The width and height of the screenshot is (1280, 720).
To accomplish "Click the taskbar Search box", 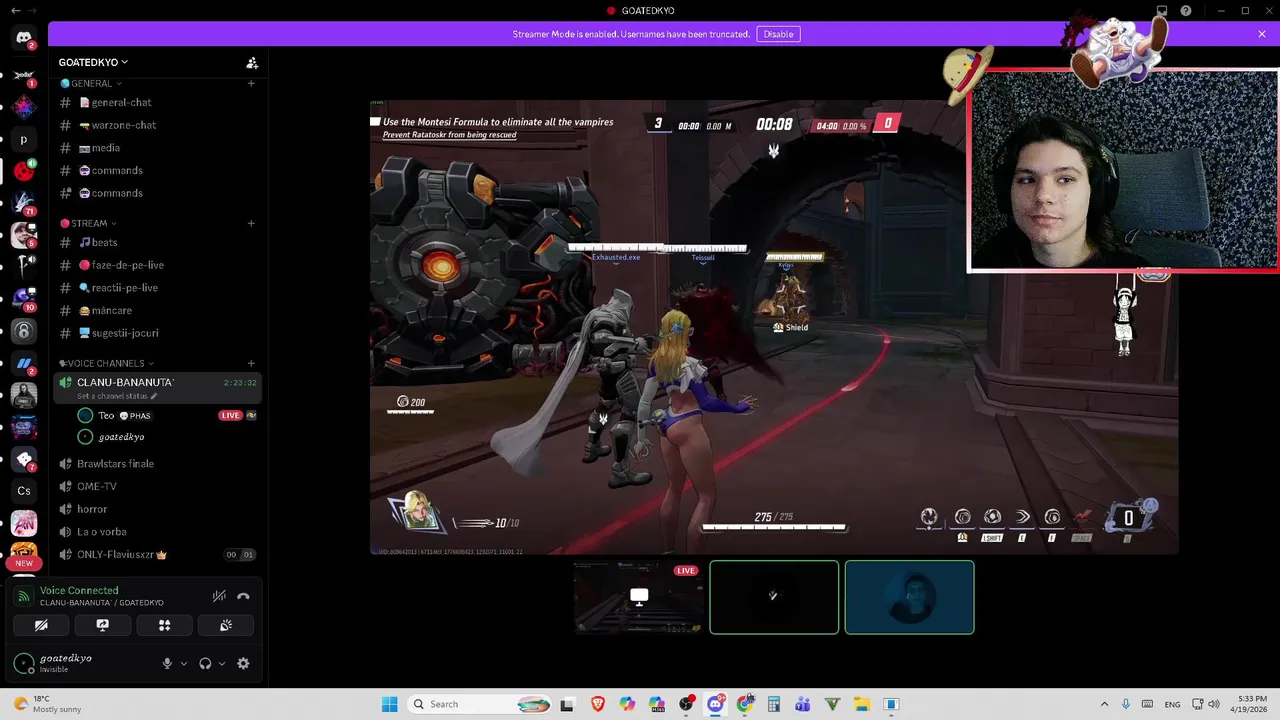I will pyautogui.click(x=481, y=704).
